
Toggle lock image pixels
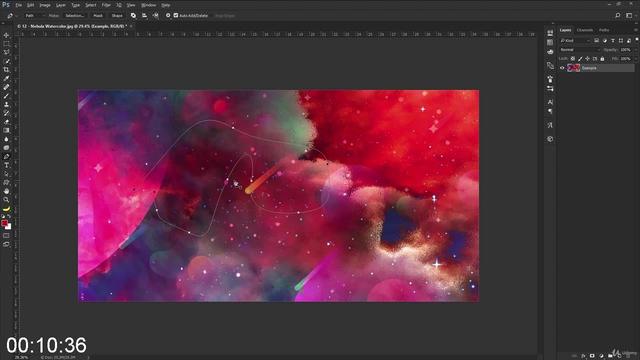580,59
